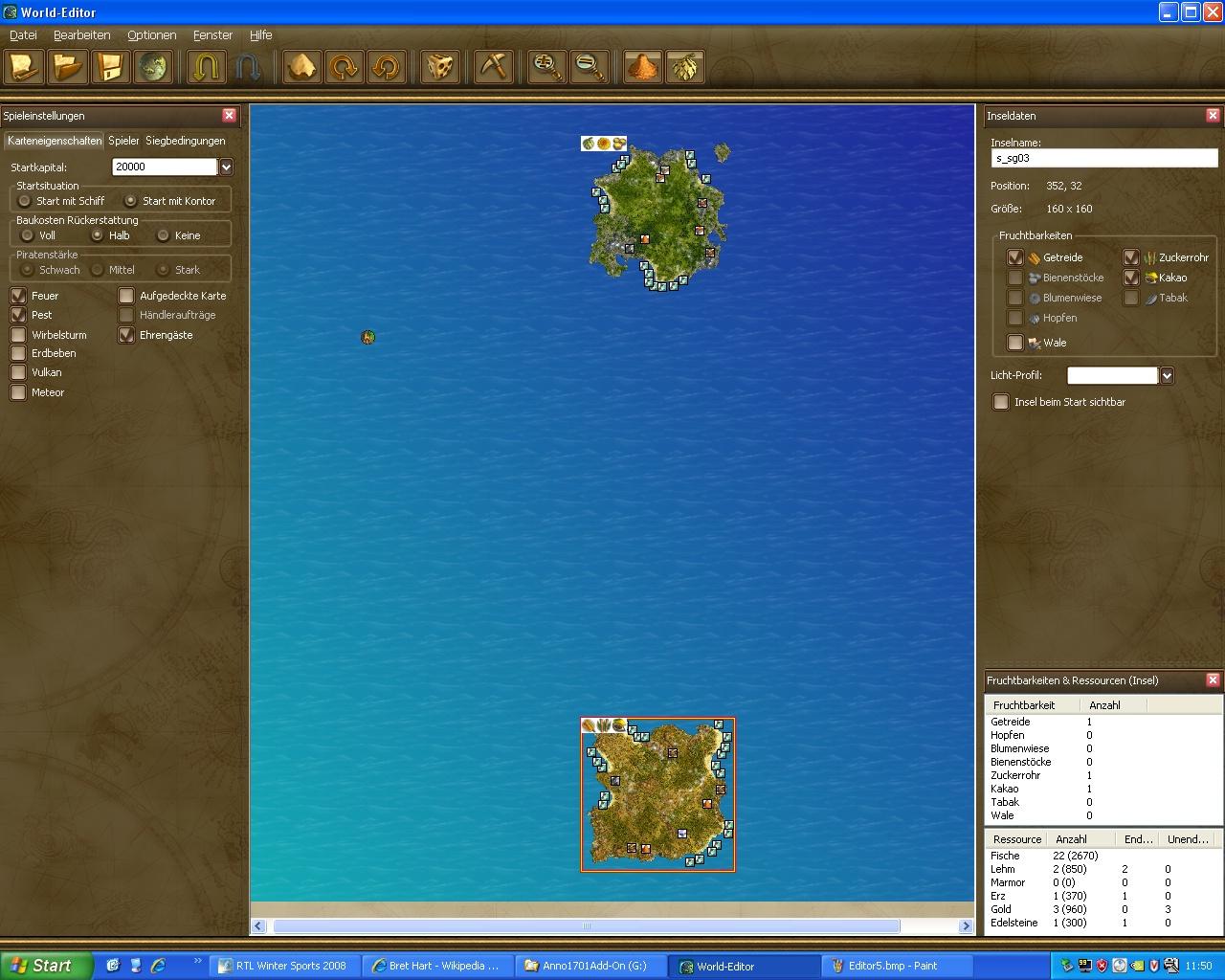This screenshot has width=1225, height=980.
Task: Select Start mit Kontor radio button
Action: coord(130,201)
